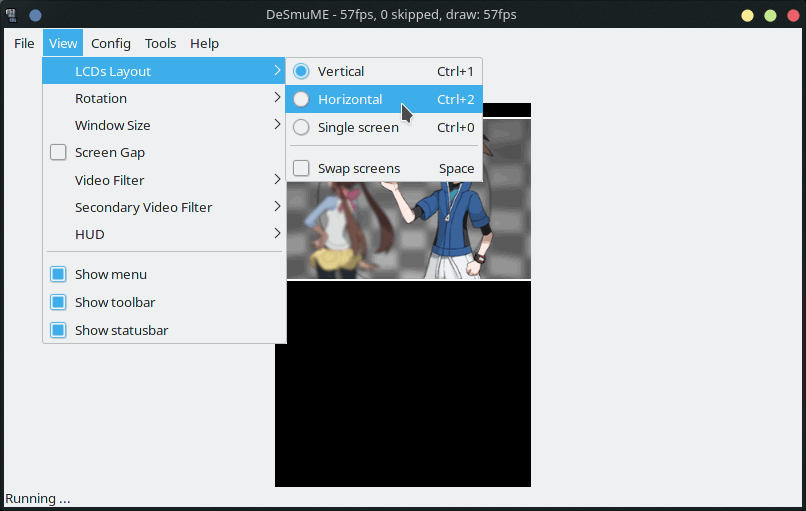Toggle the Show menu checkbox
Viewport: 806px width, 511px height.
tap(58, 274)
